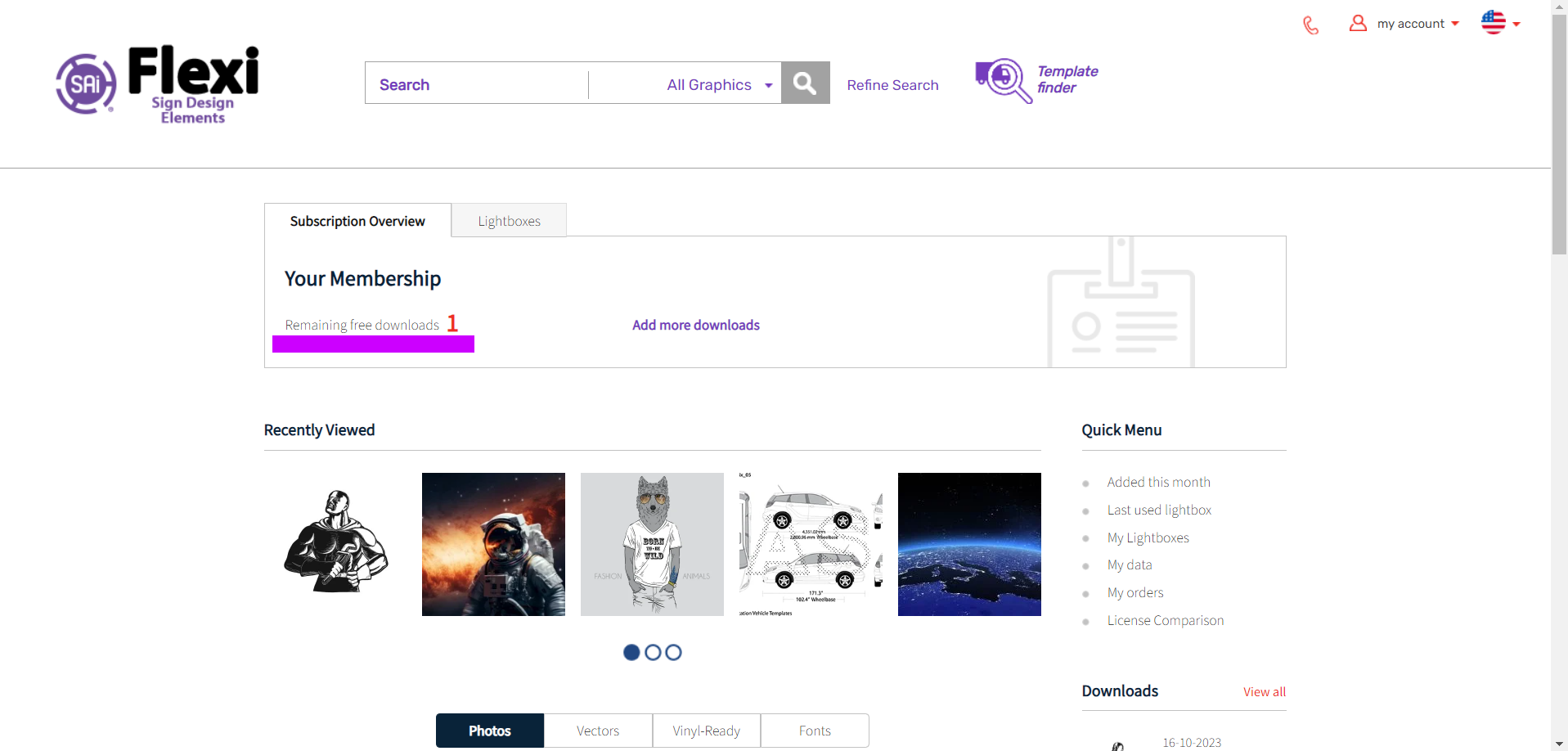
Task: Click the Add more downloads link
Action: tap(695, 325)
